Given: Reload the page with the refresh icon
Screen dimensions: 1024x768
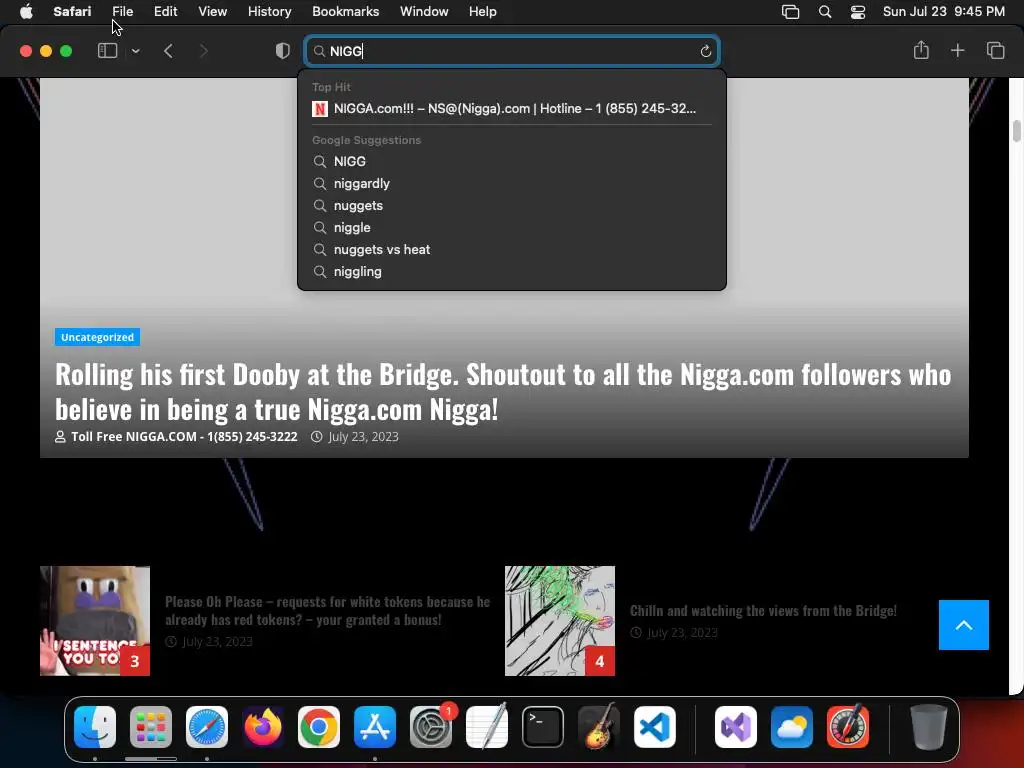Looking at the screenshot, I should (705, 51).
